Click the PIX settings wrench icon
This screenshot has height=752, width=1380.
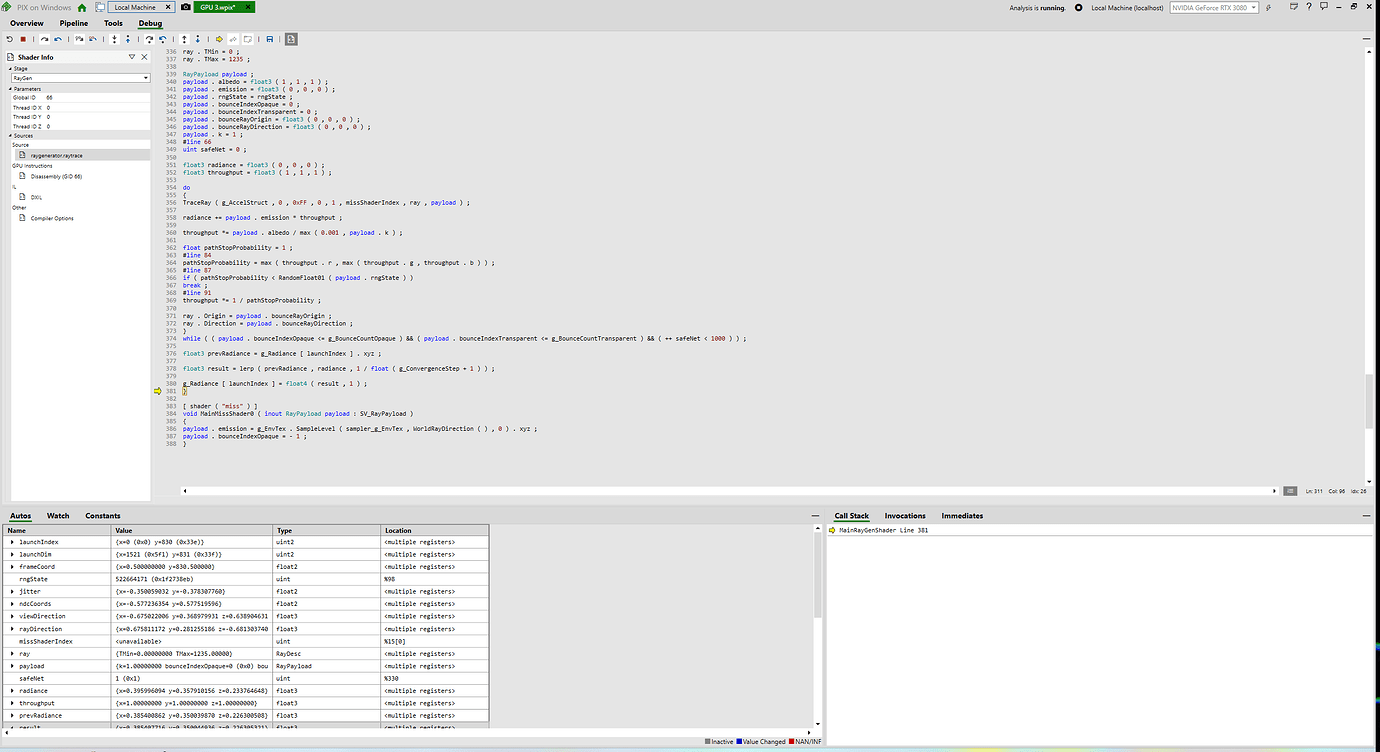[x=1269, y=7]
